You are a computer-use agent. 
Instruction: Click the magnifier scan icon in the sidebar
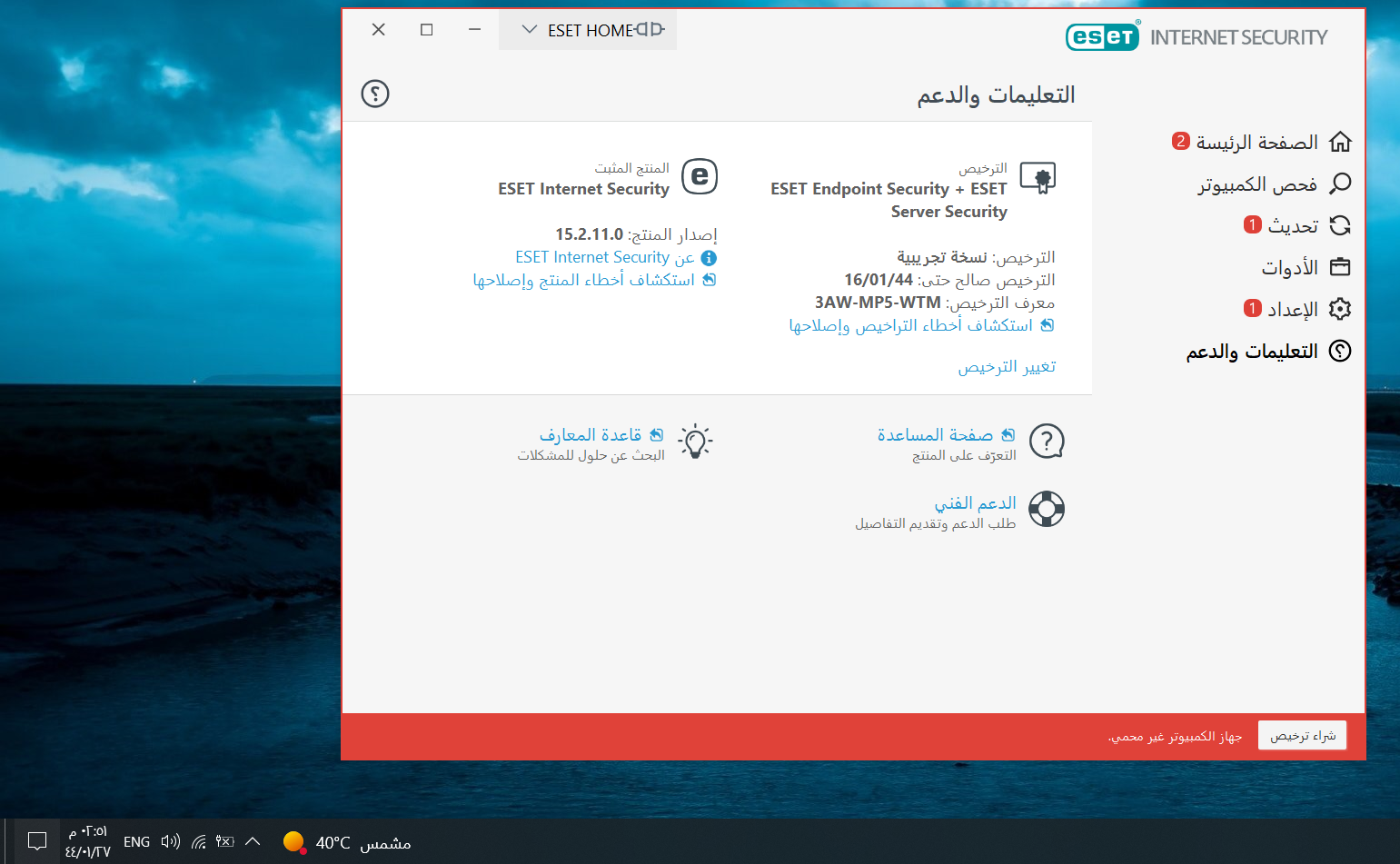1340,184
